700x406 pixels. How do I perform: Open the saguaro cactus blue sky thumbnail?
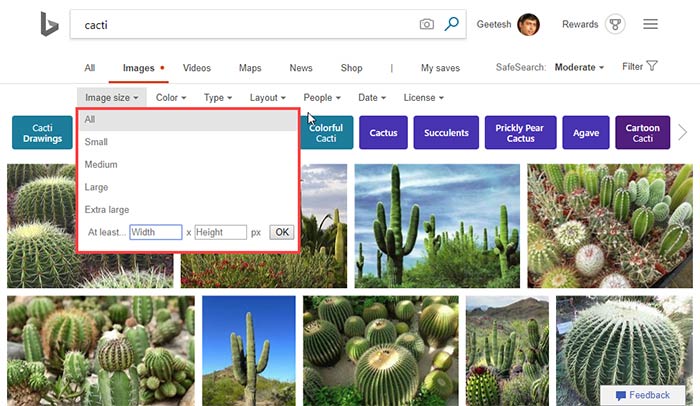tap(436, 225)
